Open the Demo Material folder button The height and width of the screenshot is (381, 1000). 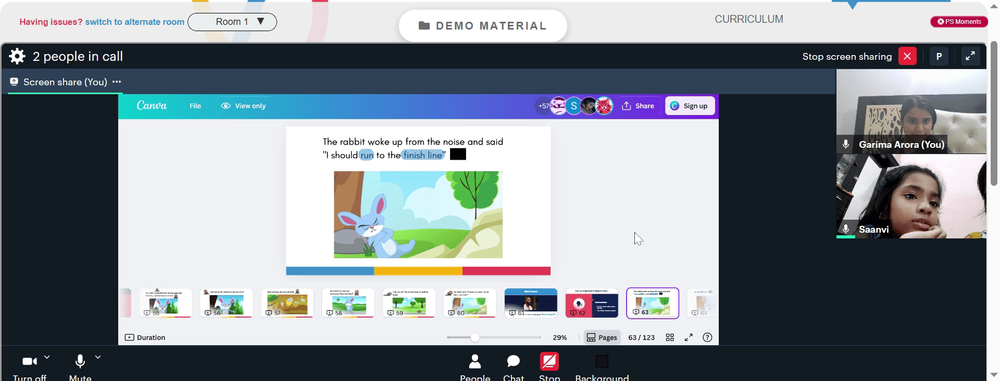483,26
